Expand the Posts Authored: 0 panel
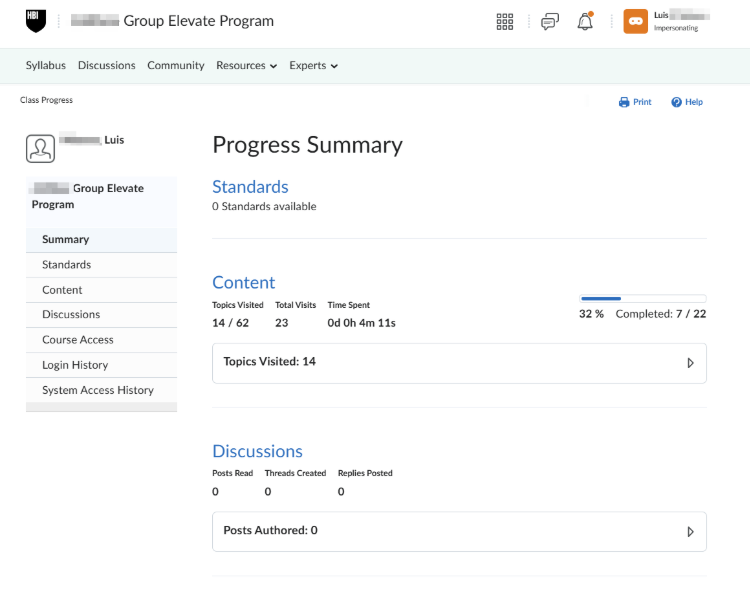Viewport: 750px width, 600px height. point(459,532)
